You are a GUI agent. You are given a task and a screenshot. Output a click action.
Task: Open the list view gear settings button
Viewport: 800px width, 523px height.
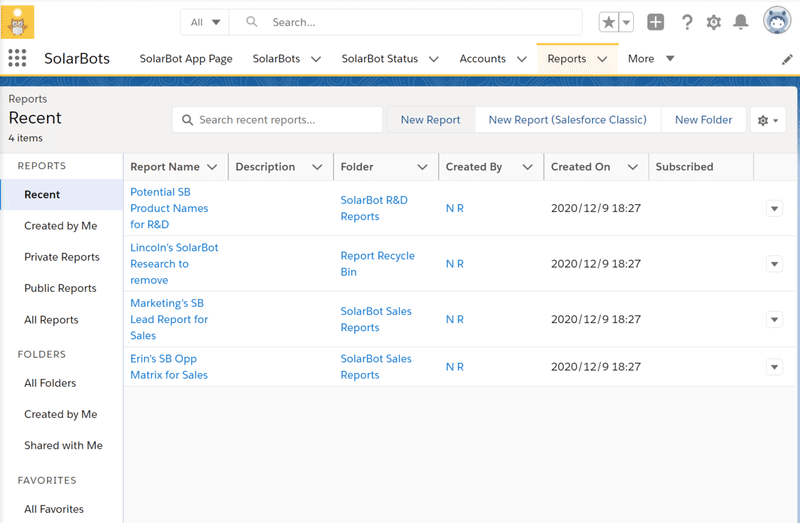tap(768, 120)
